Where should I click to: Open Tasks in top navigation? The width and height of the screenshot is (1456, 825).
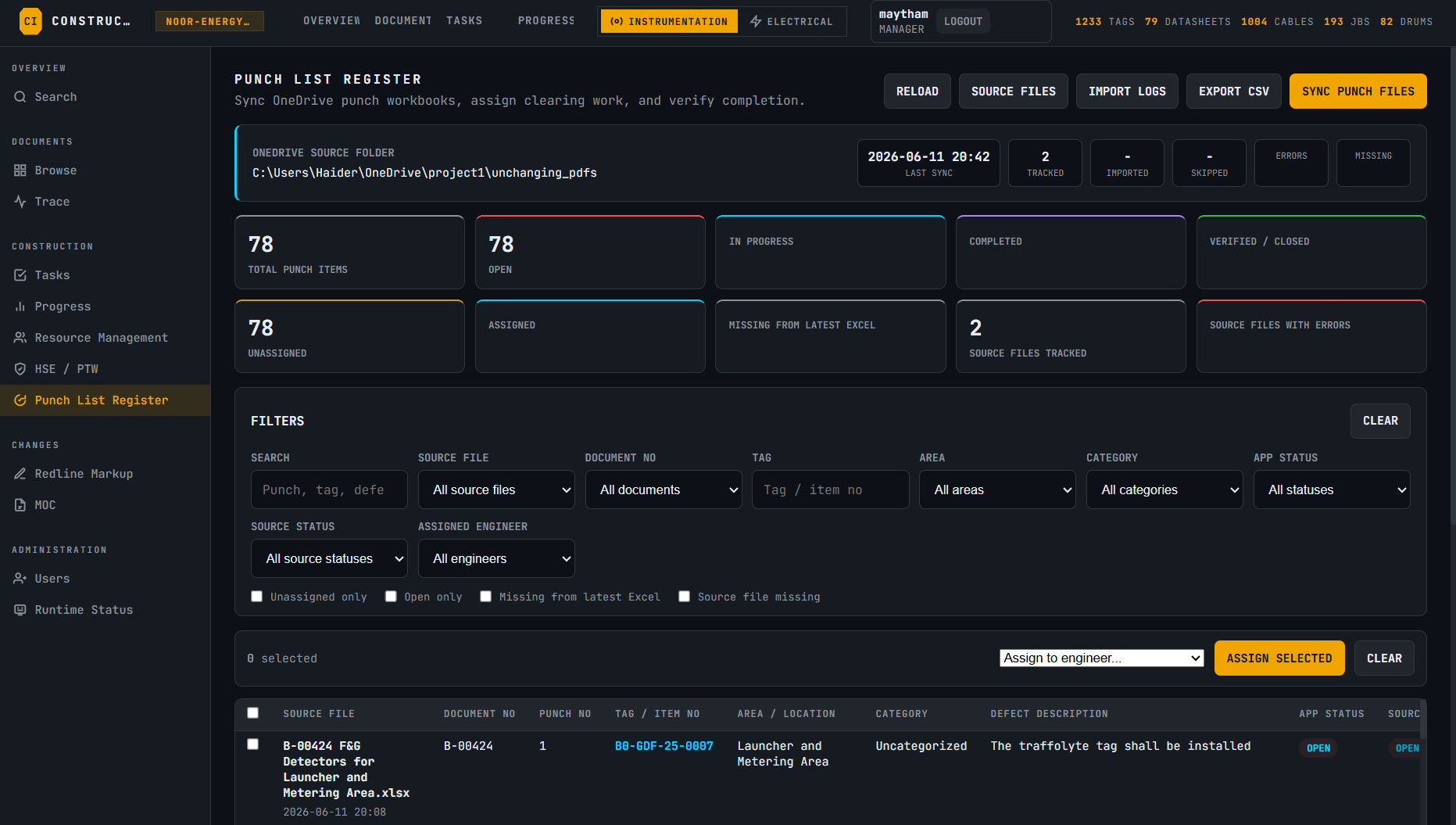(x=464, y=21)
